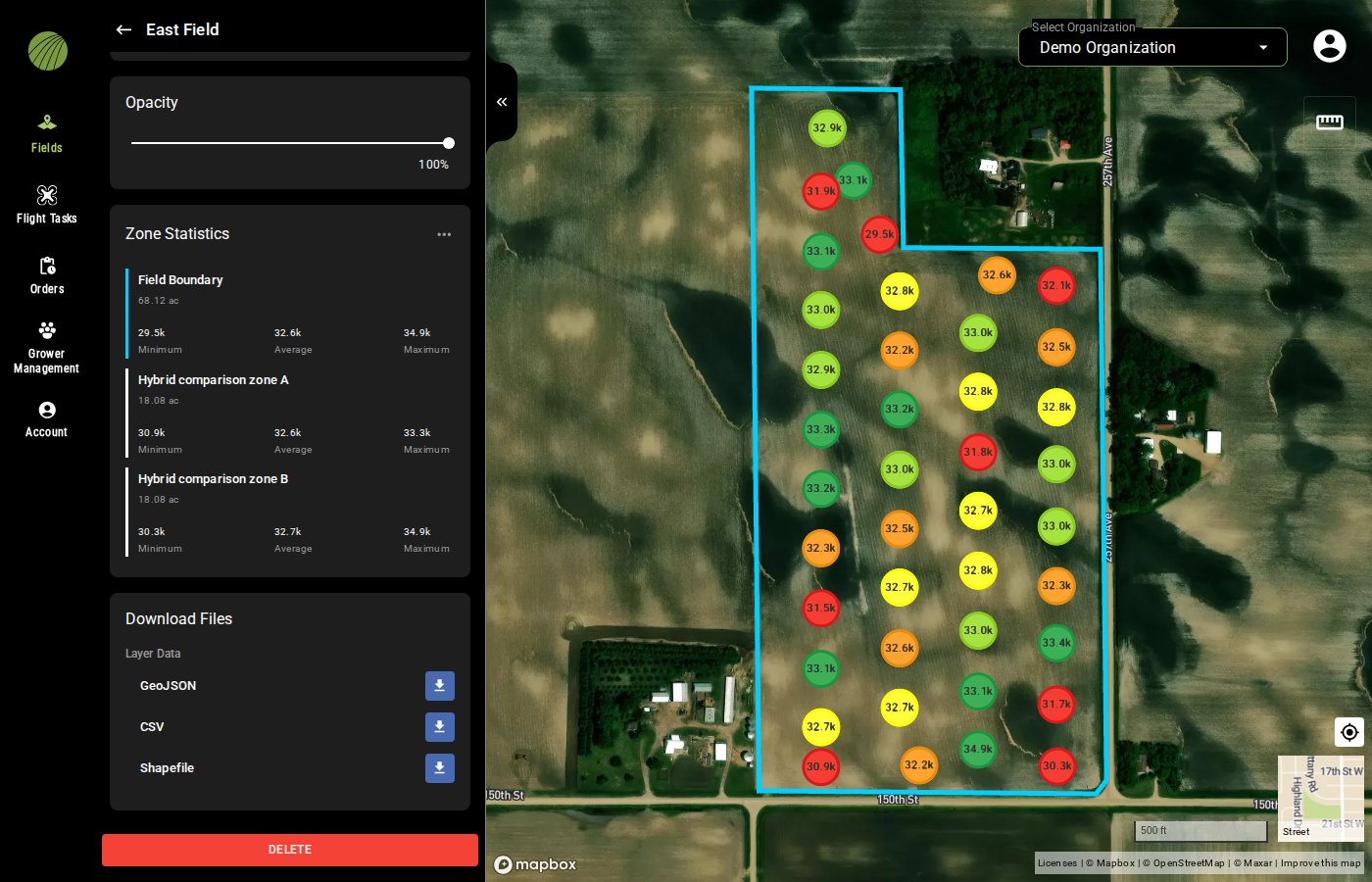Click the Maxar attribution link
This screenshot has height=882, width=1372.
1253,863
